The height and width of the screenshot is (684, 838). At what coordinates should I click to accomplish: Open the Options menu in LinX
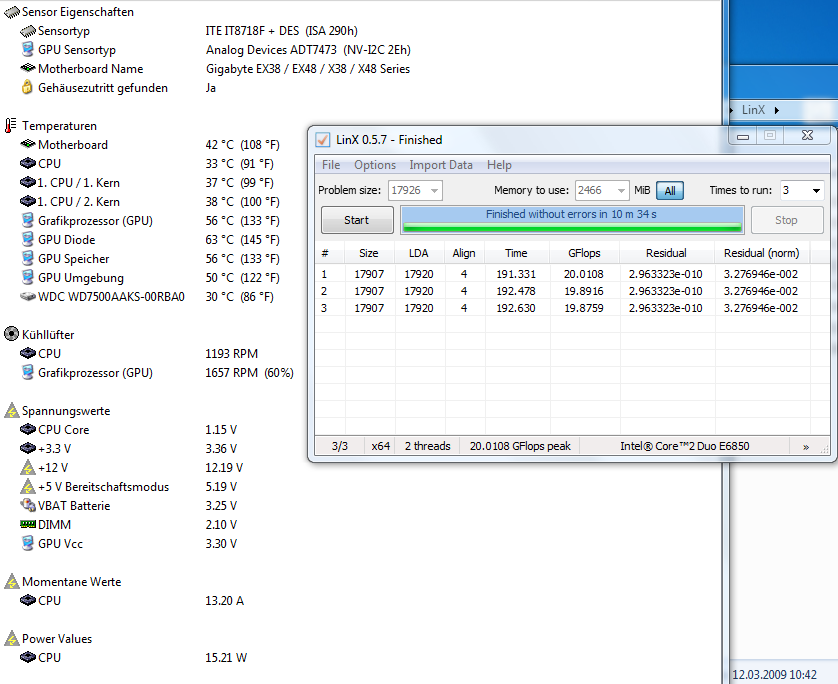click(x=375, y=165)
